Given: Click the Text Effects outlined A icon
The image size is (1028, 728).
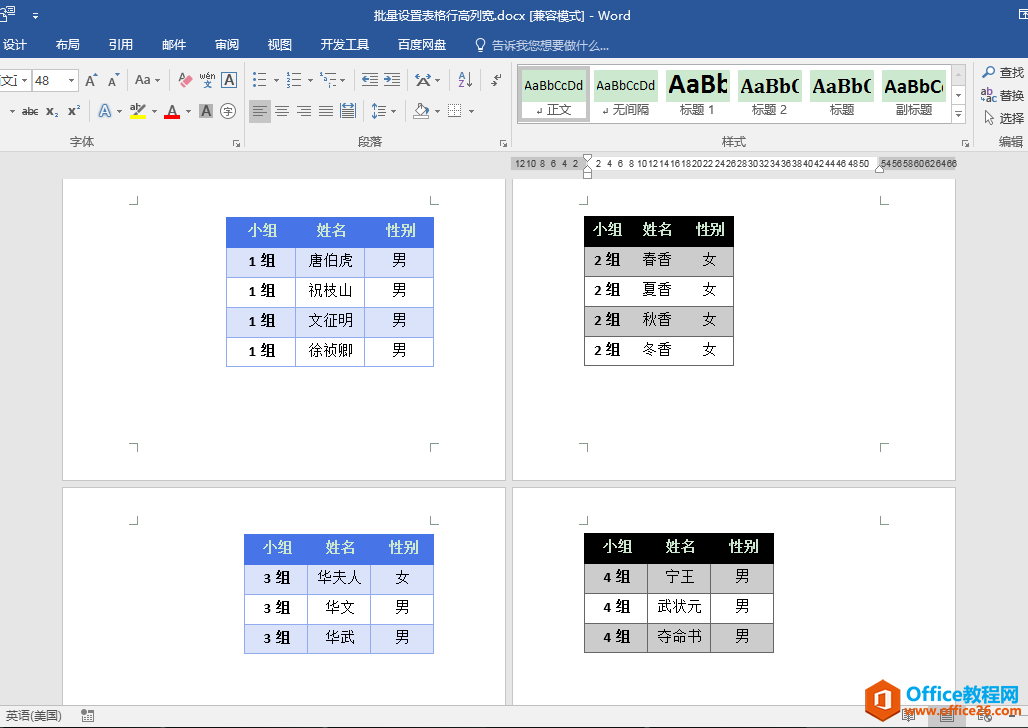Looking at the screenshot, I should coord(105,111).
